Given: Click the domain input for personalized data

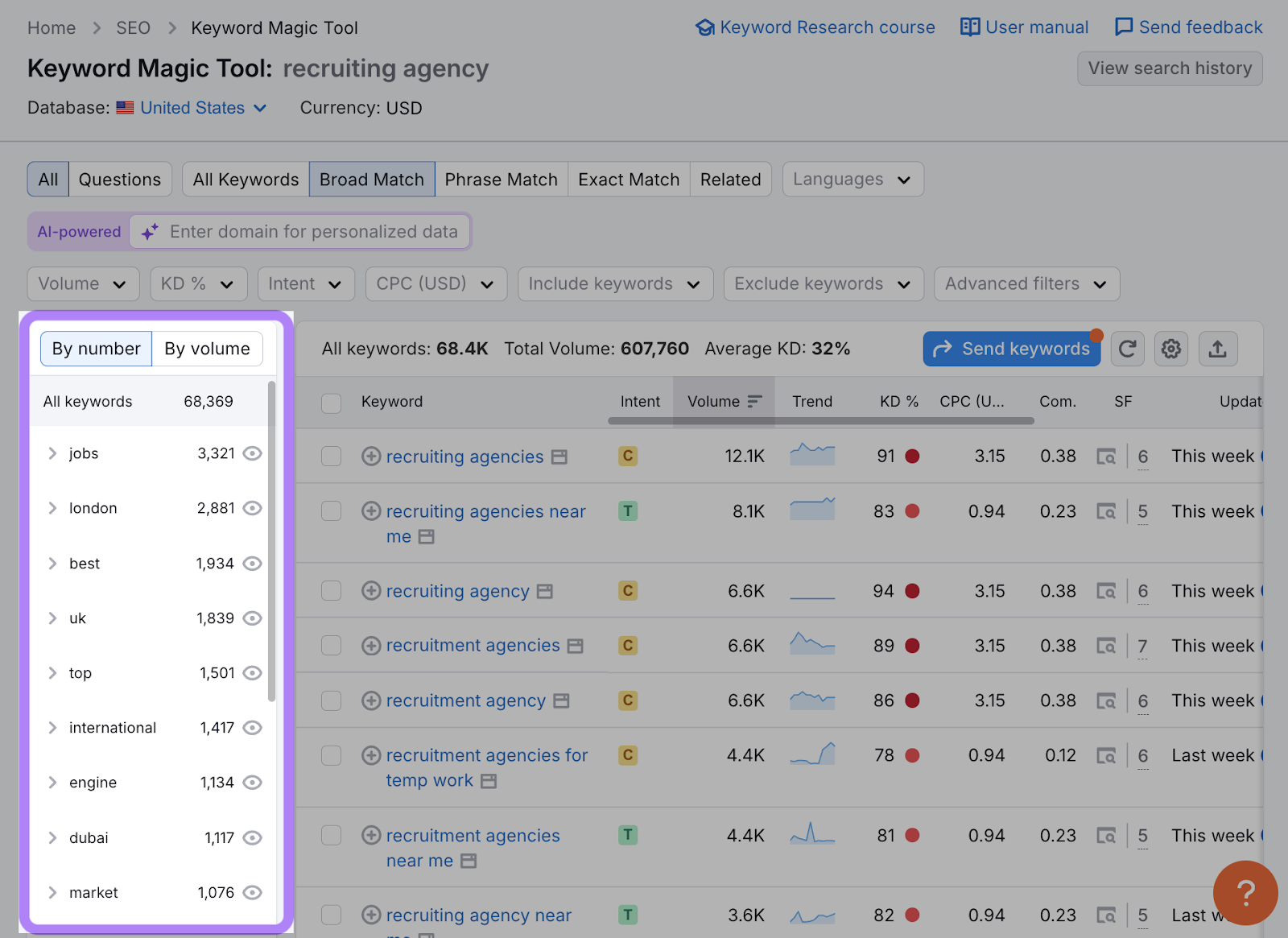Looking at the screenshot, I should pyautogui.click(x=313, y=232).
